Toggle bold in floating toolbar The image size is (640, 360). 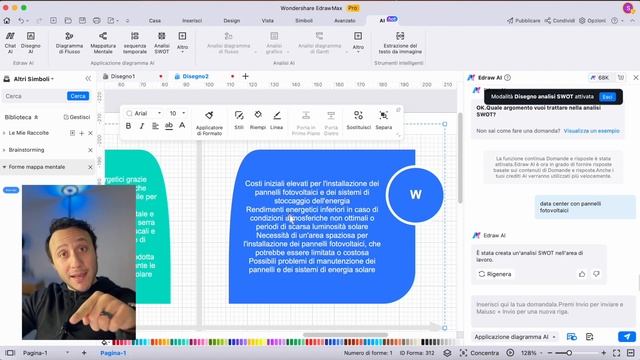[128, 126]
